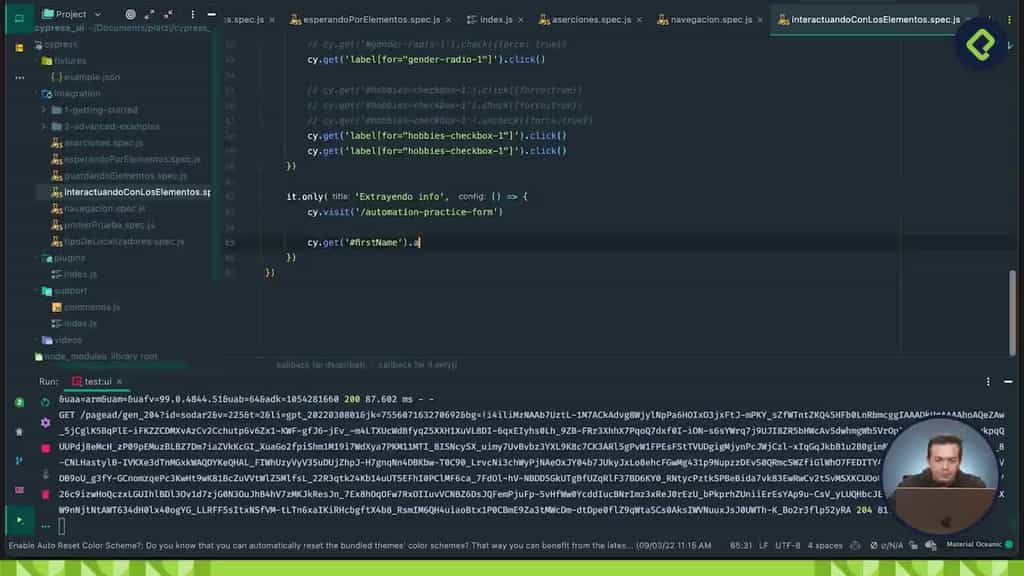Open aserciones.spec.js in project tree
This screenshot has height=576, width=1024.
point(97,143)
